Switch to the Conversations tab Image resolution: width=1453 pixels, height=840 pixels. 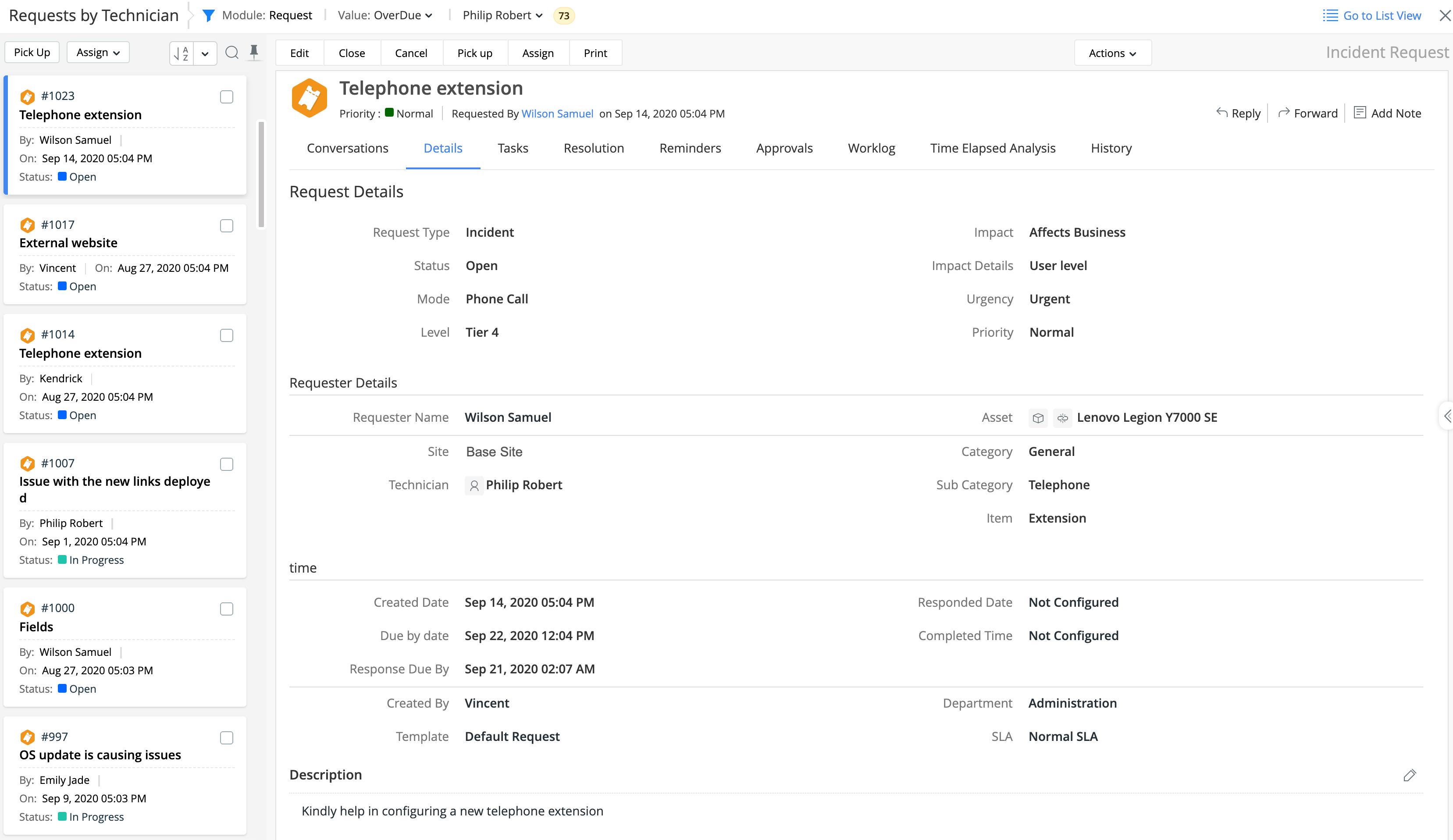point(348,148)
